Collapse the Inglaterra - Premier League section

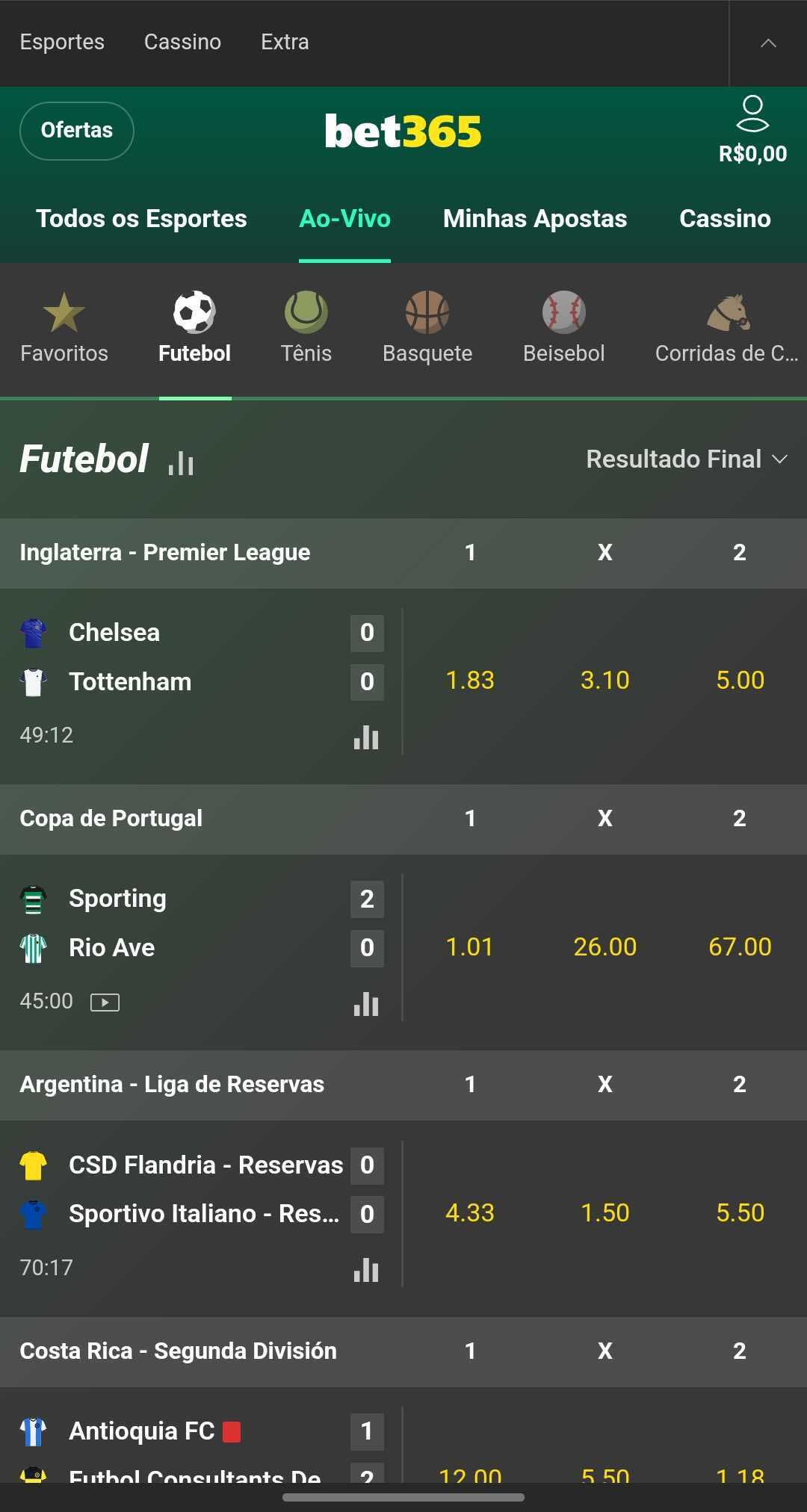pyautogui.click(x=164, y=552)
